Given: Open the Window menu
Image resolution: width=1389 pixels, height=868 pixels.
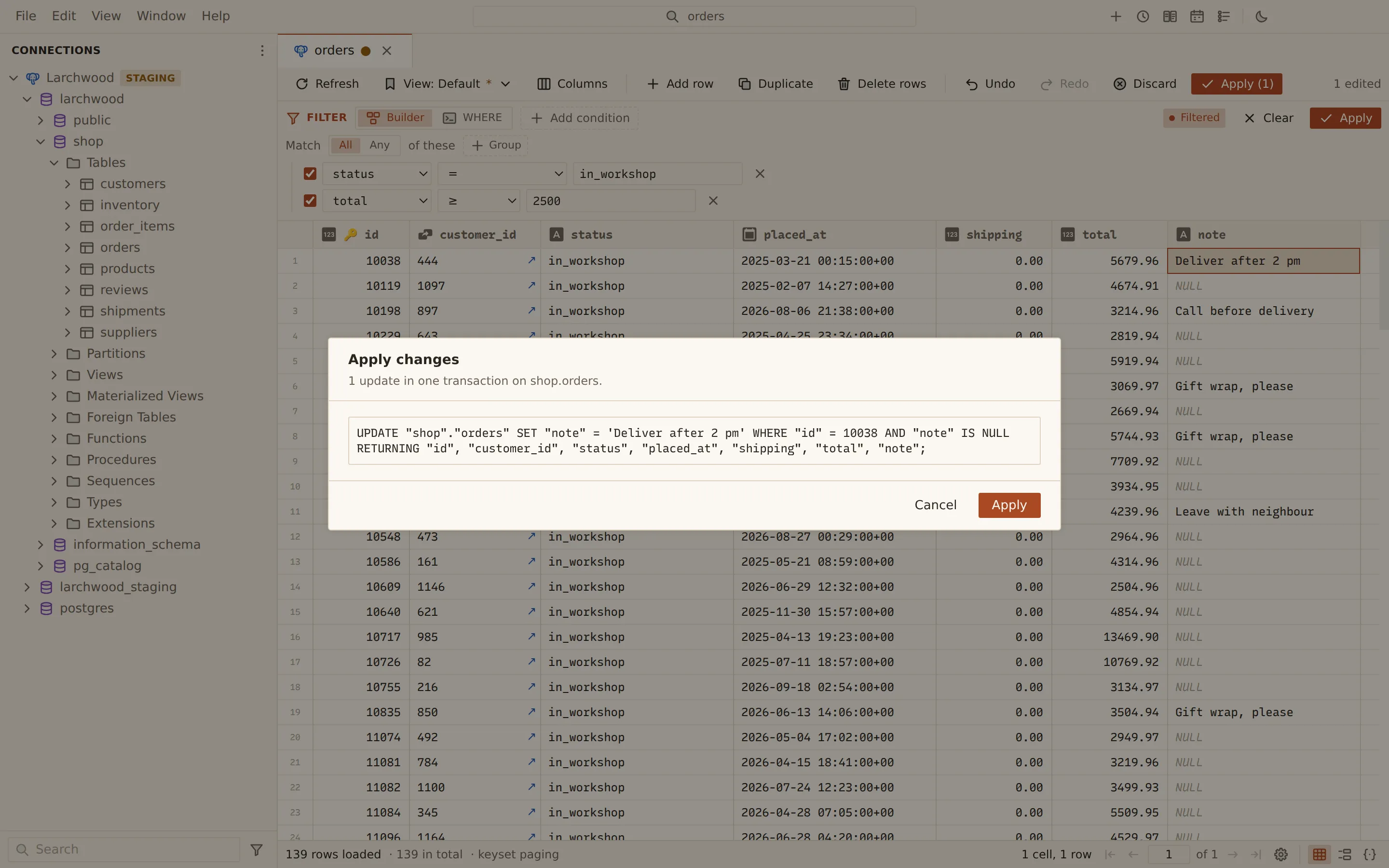Looking at the screenshot, I should click(161, 16).
